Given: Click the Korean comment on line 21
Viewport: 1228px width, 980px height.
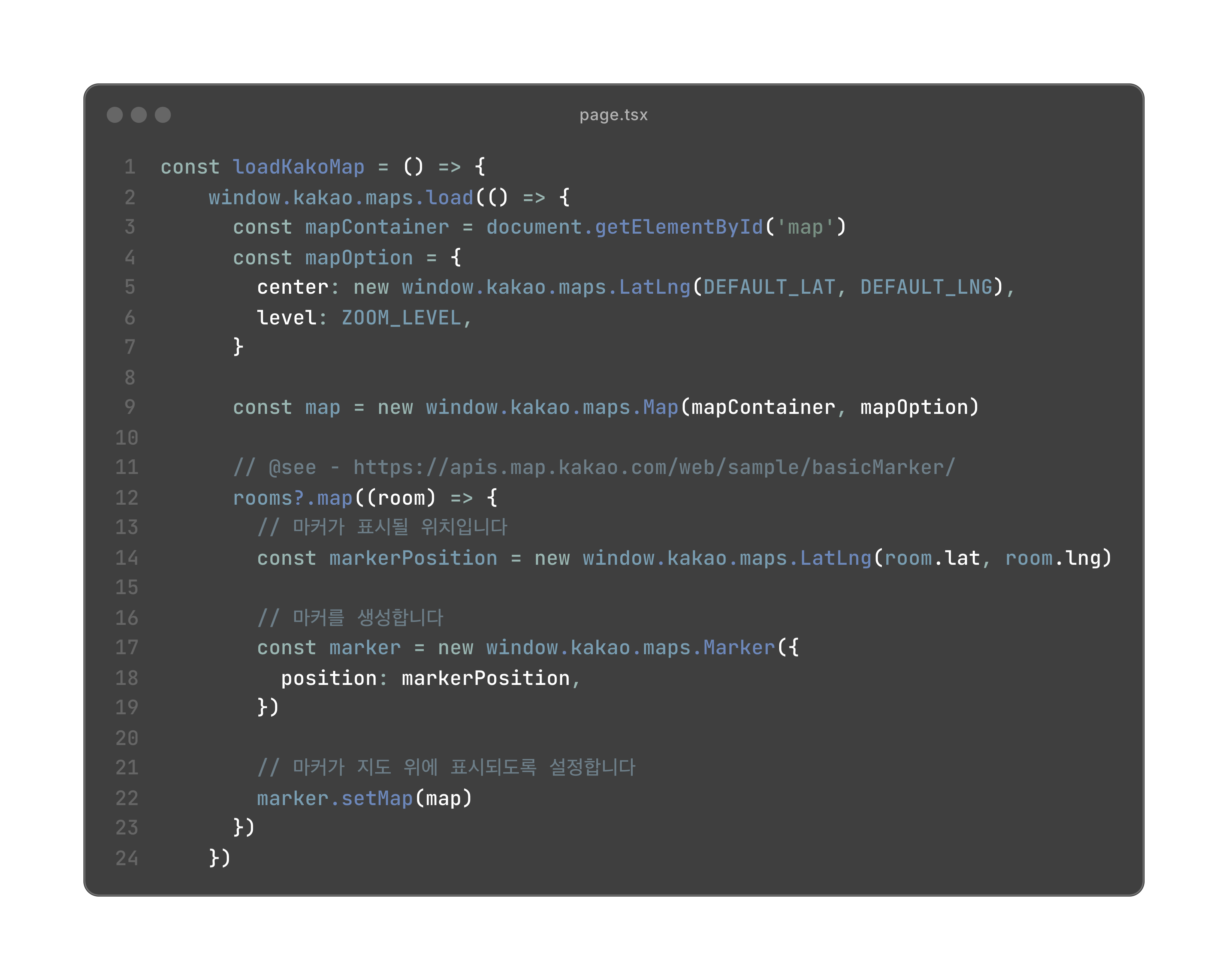Looking at the screenshot, I should point(446,767).
